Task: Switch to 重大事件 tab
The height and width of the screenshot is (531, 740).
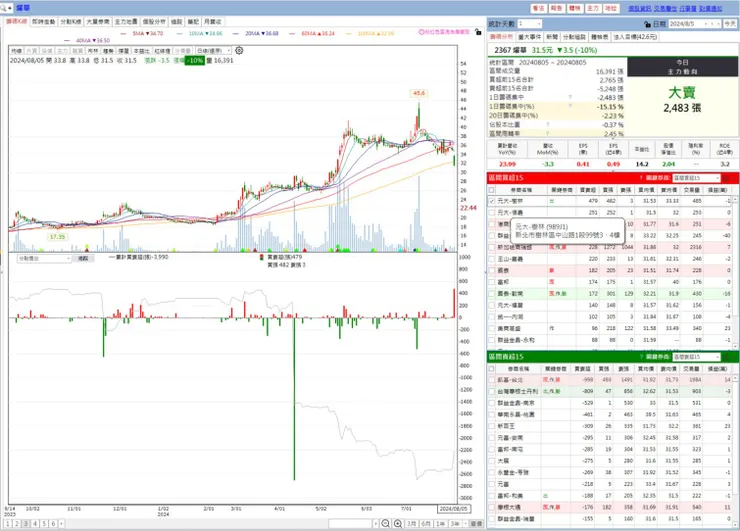Action: [530, 37]
